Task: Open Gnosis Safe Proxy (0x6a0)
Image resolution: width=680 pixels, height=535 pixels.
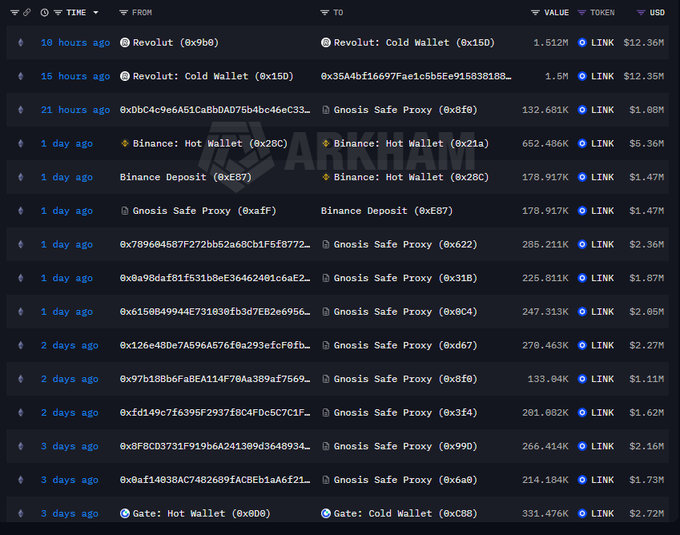Action: [x=405, y=480]
